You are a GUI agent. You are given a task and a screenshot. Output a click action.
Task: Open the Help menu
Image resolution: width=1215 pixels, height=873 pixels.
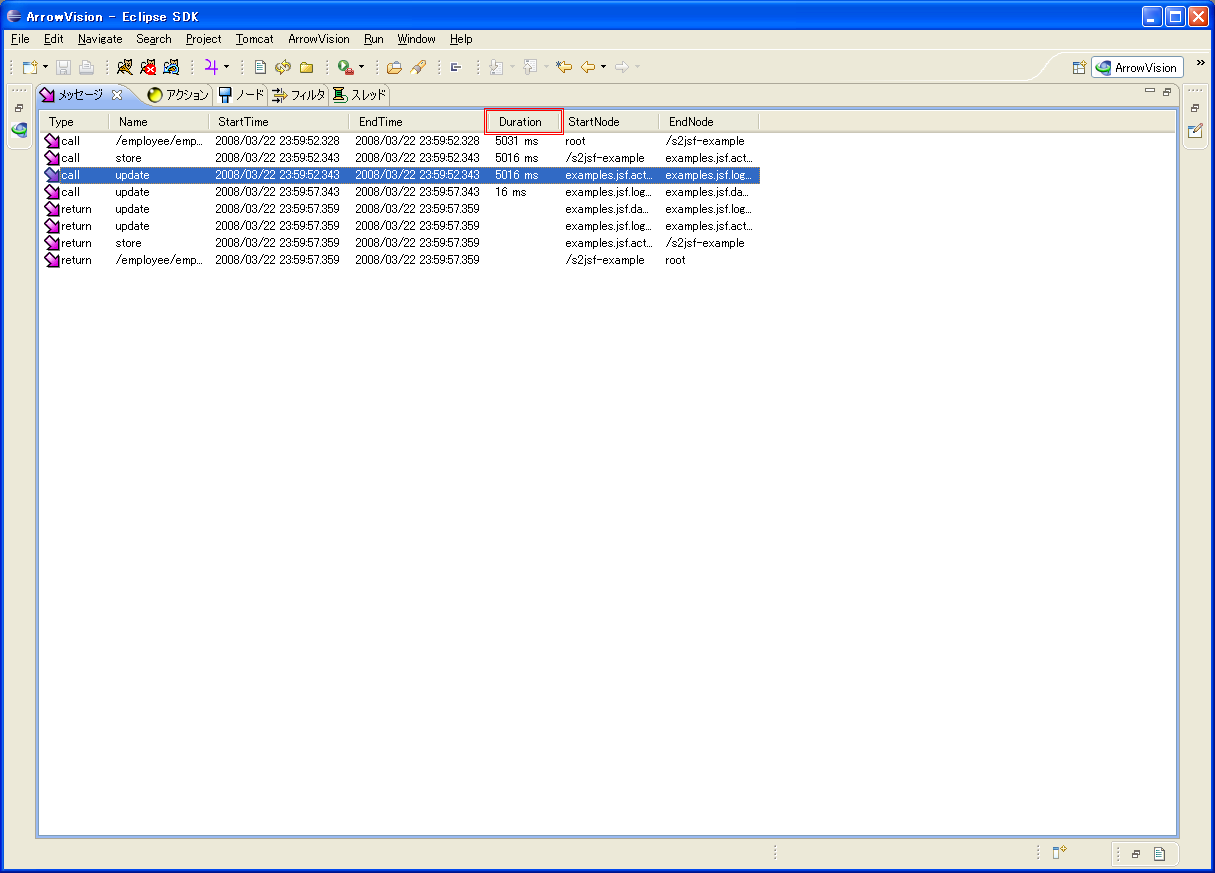pyautogui.click(x=461, y=39)
